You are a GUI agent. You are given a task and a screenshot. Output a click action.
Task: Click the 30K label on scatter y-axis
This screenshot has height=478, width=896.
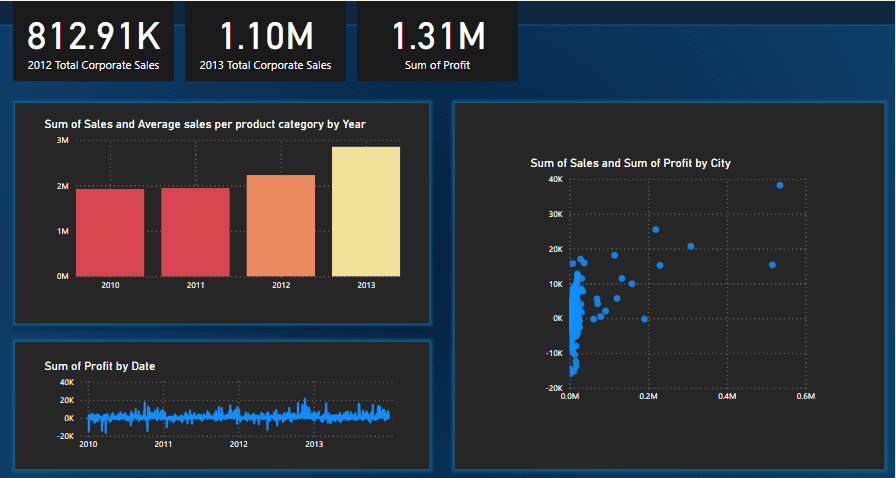pyautogui.click(x=557, y=214)
